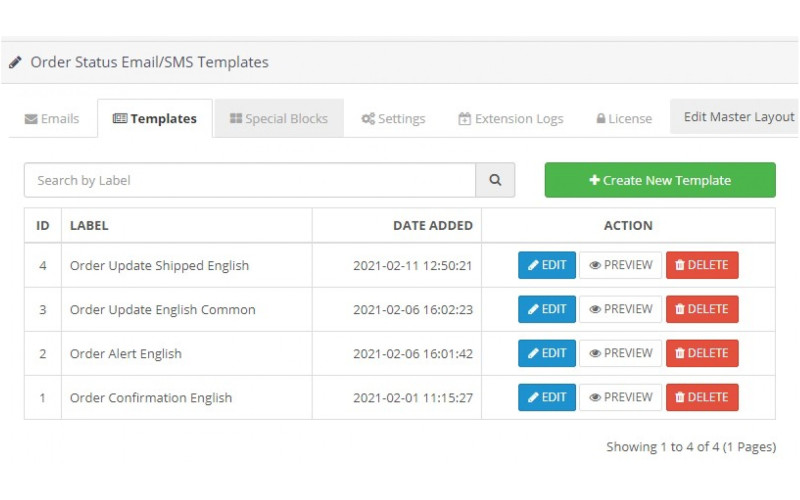Open the Settings tab

pyautogui.click(x=393, y=119)
